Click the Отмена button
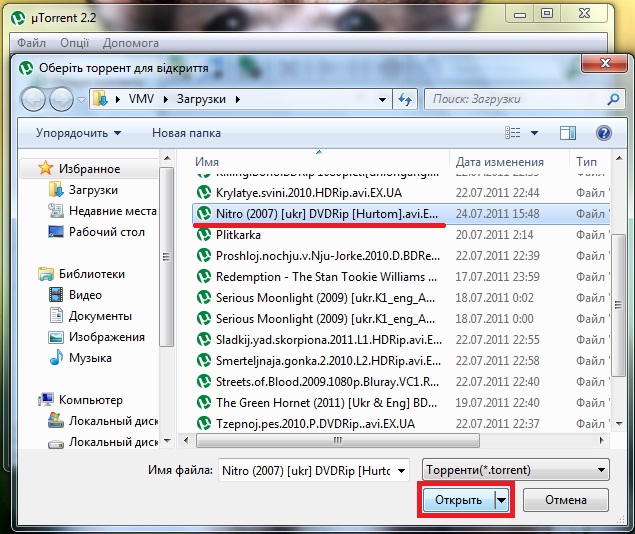The image size is (635, 534). click(x=566, y=500)
